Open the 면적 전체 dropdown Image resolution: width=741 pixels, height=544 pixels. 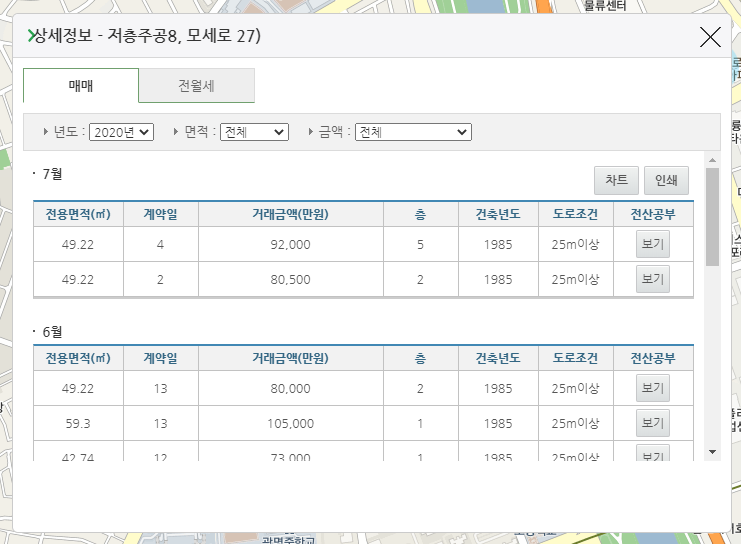pos(254,132)
